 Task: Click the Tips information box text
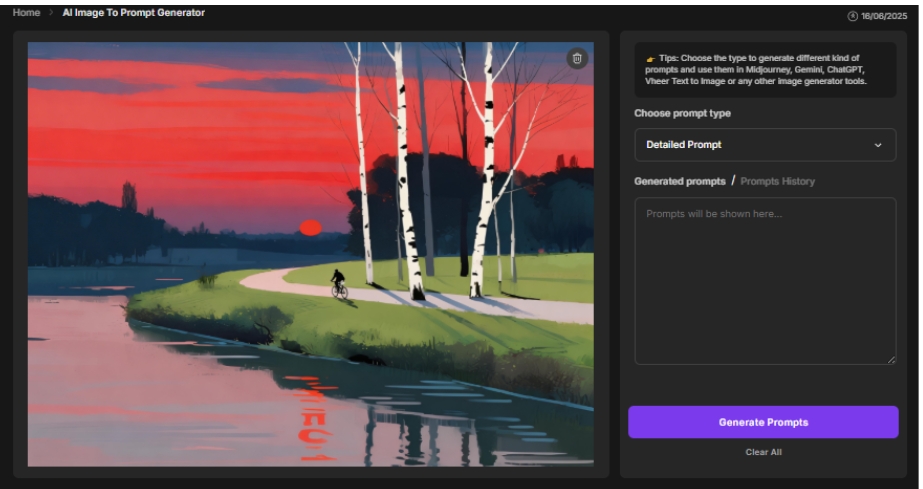762,70
